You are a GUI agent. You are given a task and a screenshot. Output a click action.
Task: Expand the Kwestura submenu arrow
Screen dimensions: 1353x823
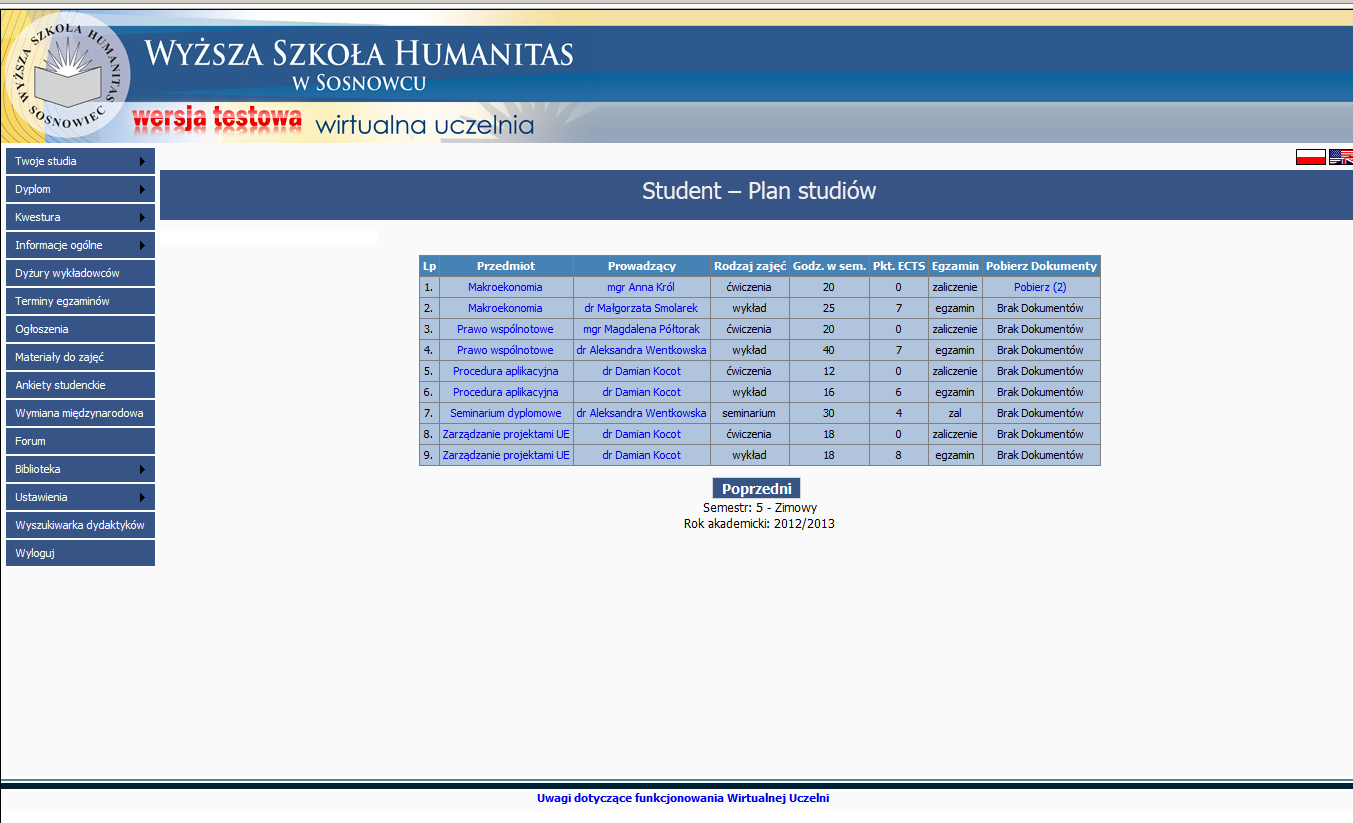pos(143,217)
